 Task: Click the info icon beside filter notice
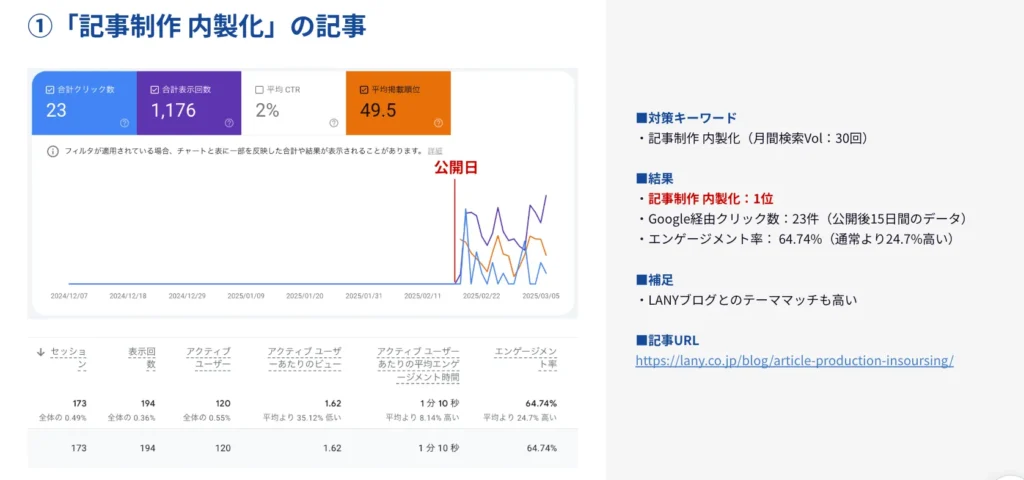click(x=52, y=152)
